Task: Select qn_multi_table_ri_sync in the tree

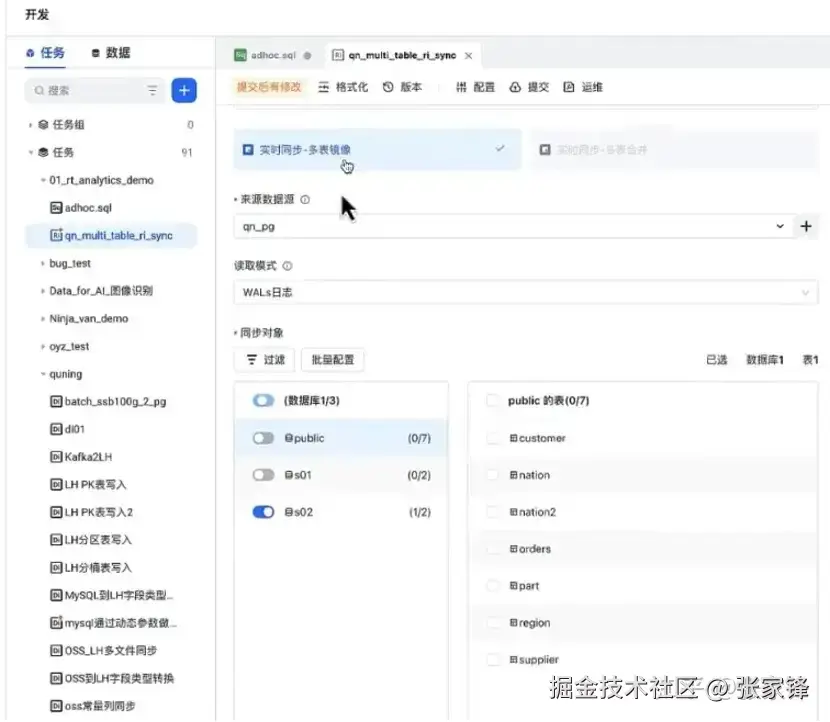Action: (x=111, y=236)
